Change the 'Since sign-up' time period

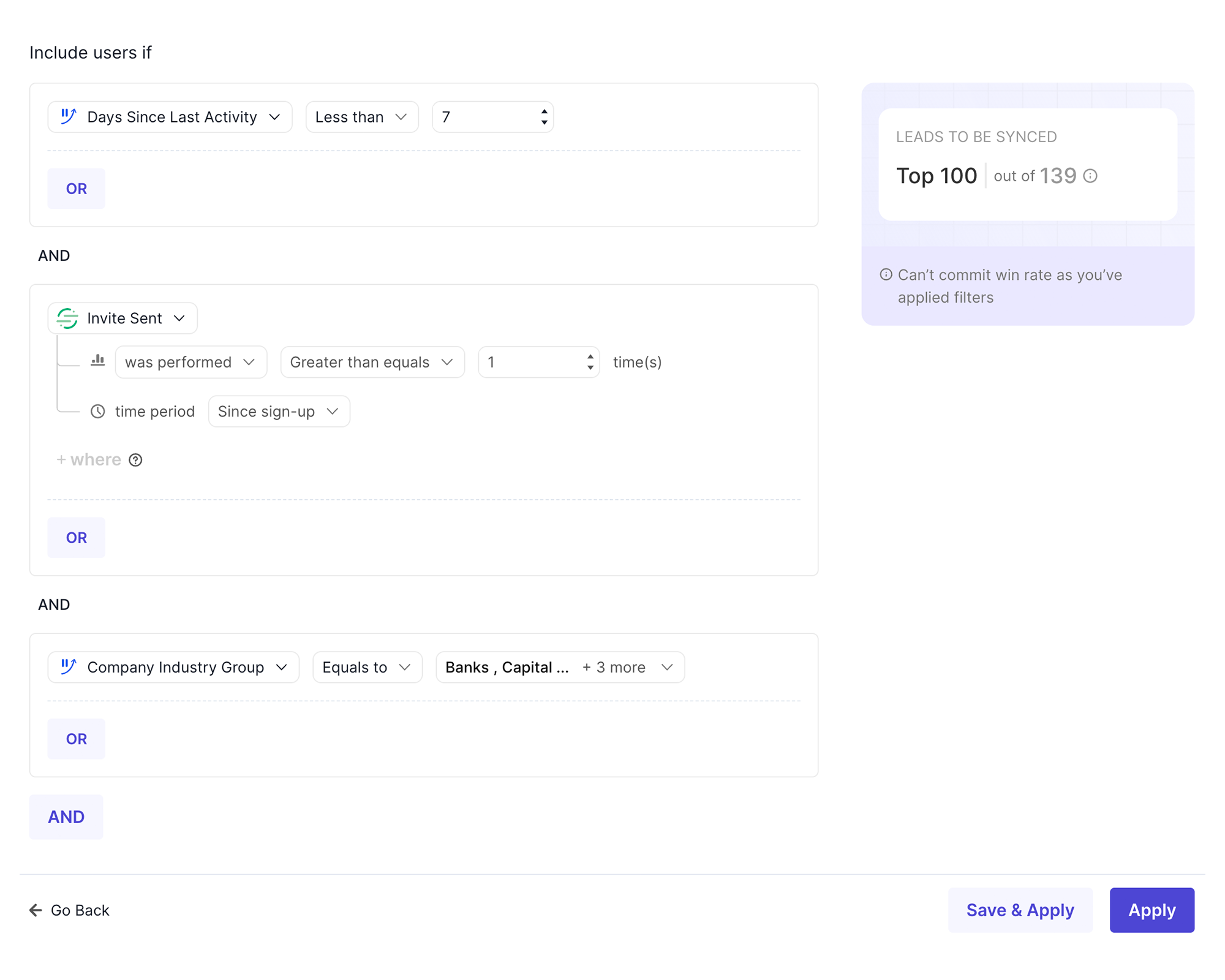tap(279, 412)
